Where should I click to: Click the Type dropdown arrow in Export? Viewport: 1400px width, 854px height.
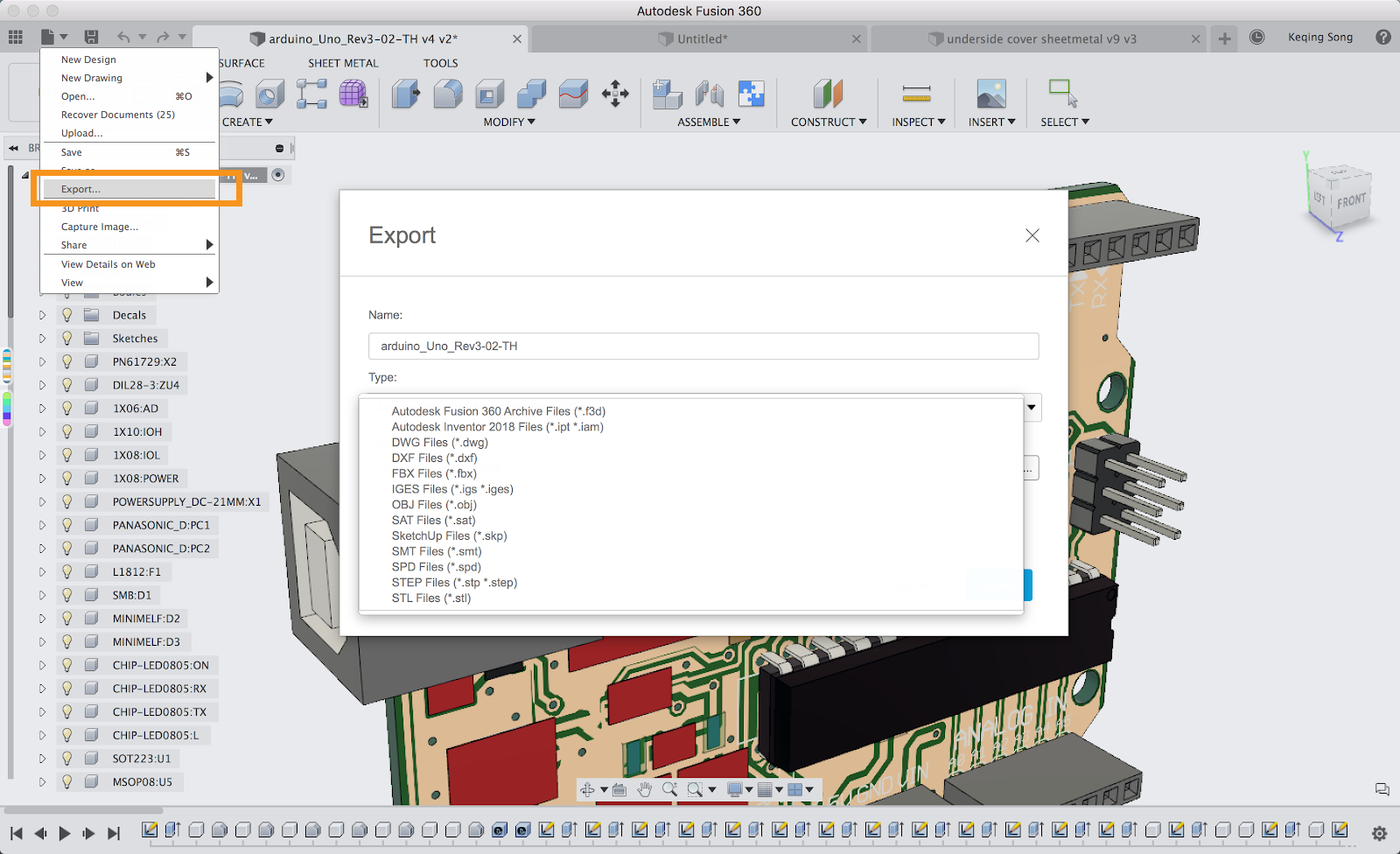[x=1032, y=408]
